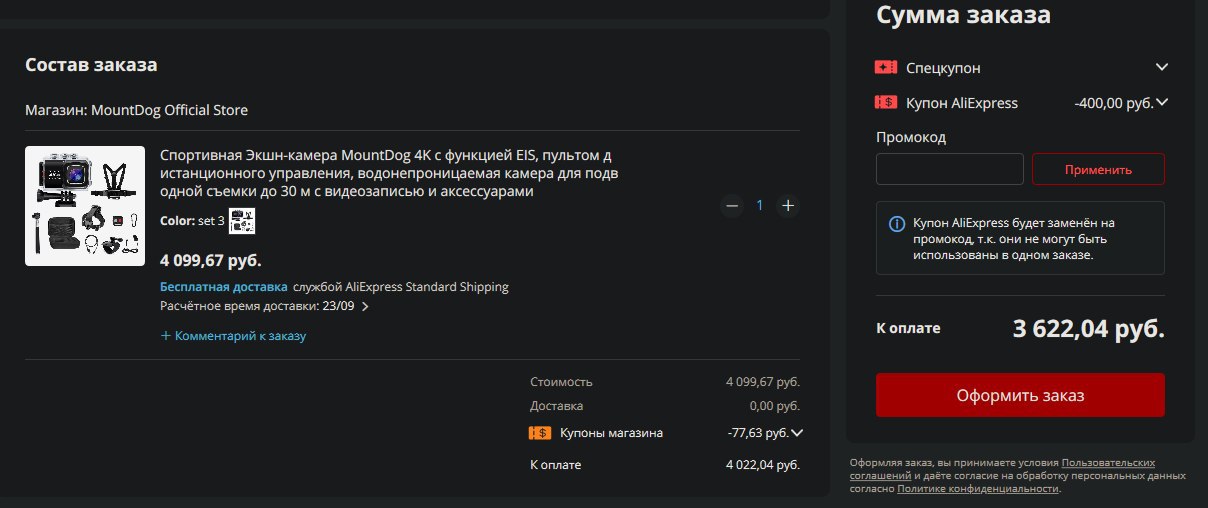Viewport: 1208px width, 508px height.
Task: Increase quantity with the plus button
Action: click(x=788, y=205)
